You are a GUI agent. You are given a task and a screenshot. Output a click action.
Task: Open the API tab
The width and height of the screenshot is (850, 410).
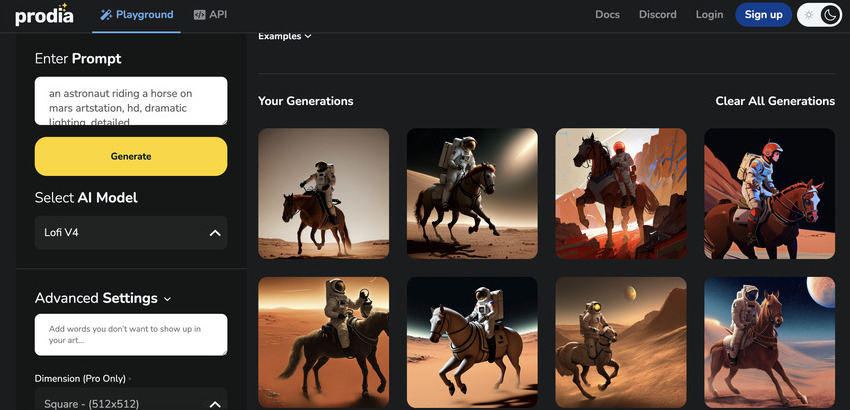tap(210, 15)
